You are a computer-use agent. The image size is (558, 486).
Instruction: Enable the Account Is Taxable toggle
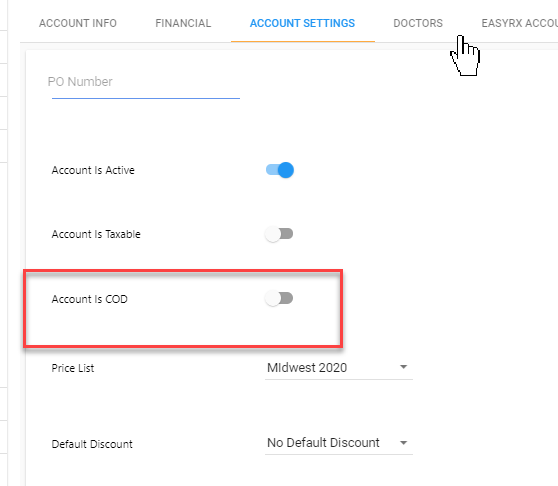click(x=279, y=234)
